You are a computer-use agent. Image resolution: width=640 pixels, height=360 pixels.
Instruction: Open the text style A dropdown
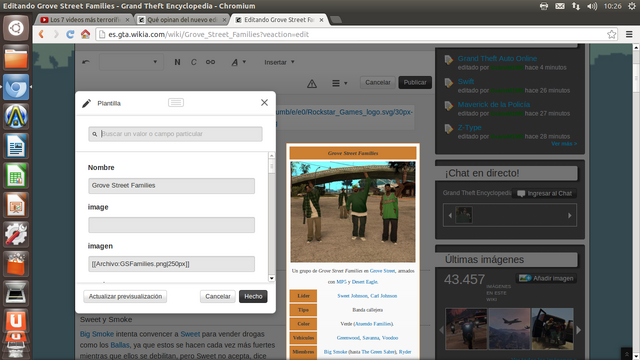coord(238,62)
